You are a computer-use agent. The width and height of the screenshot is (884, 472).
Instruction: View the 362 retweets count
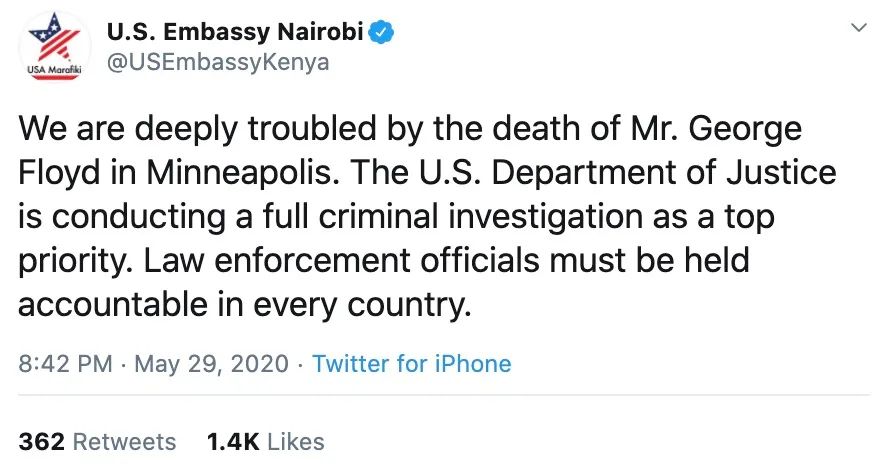(40, 441)
